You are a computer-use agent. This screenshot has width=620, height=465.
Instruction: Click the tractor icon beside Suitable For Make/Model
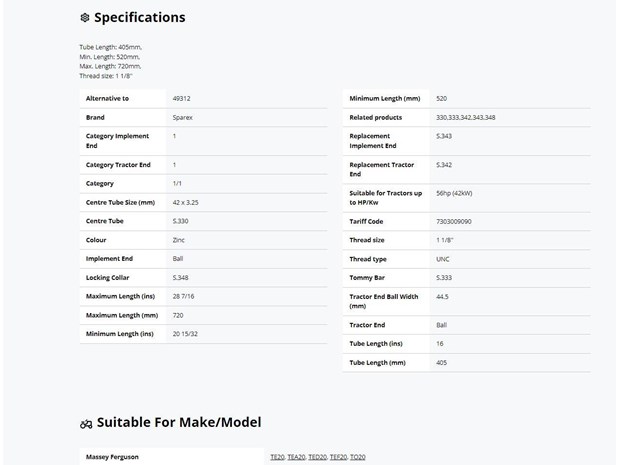pos(86,424)
